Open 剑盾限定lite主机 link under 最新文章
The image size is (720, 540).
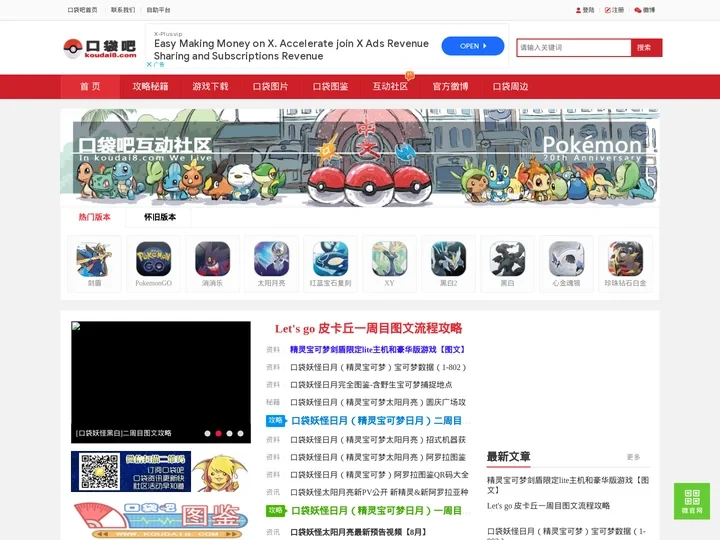coord(568,485)
